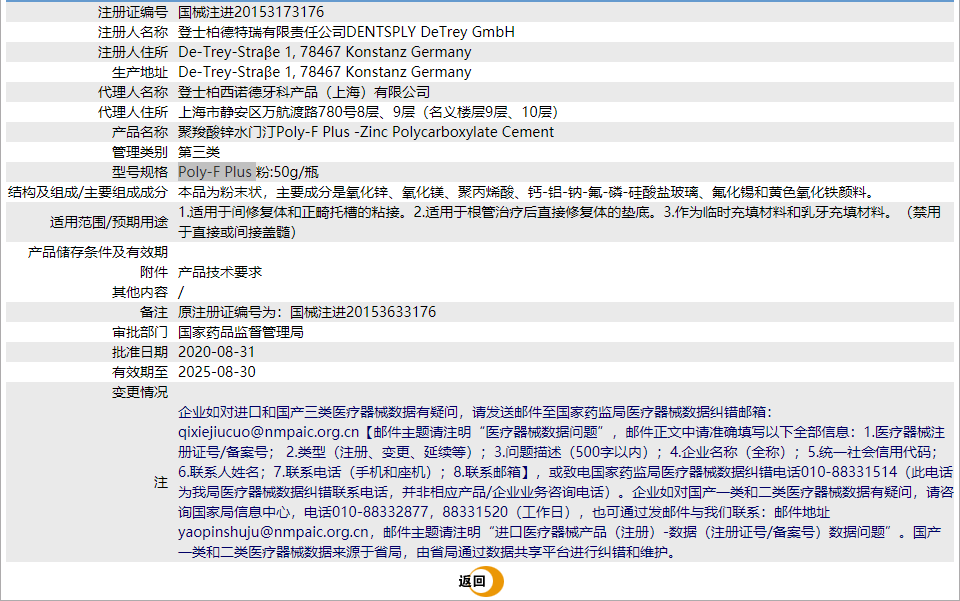This screenshot has width=960, height=601.
Task: Click phone number 010-88331514 in the note
Action: pyautogui.click(x=849, y=472)
